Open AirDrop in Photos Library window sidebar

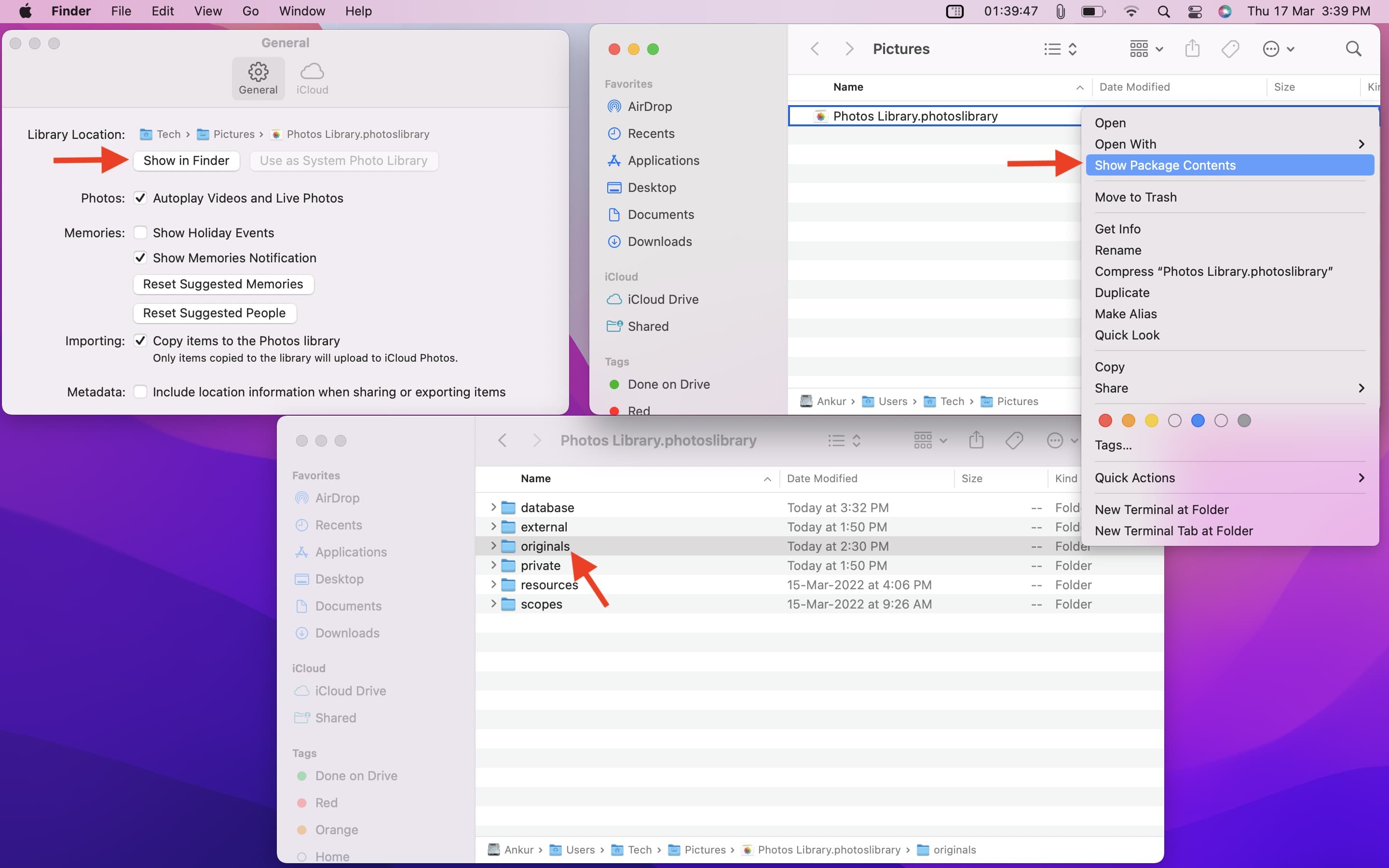(327, 498)
